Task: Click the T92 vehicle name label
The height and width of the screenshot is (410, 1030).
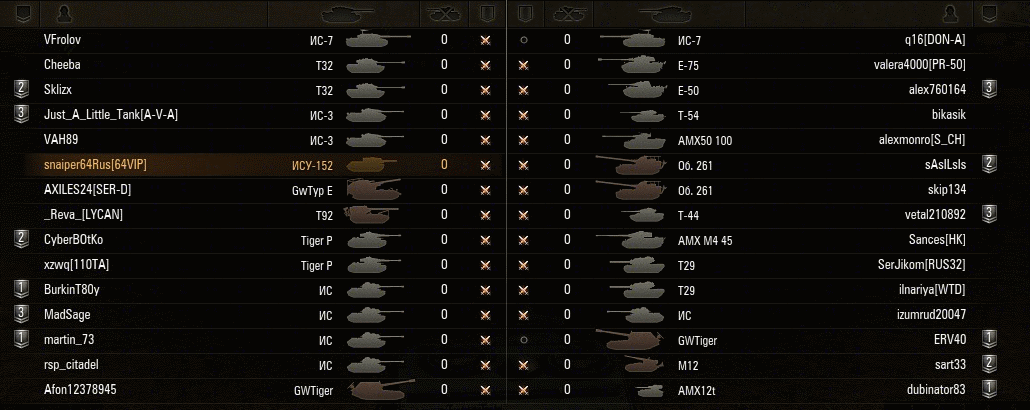Action: coord(323,214)
